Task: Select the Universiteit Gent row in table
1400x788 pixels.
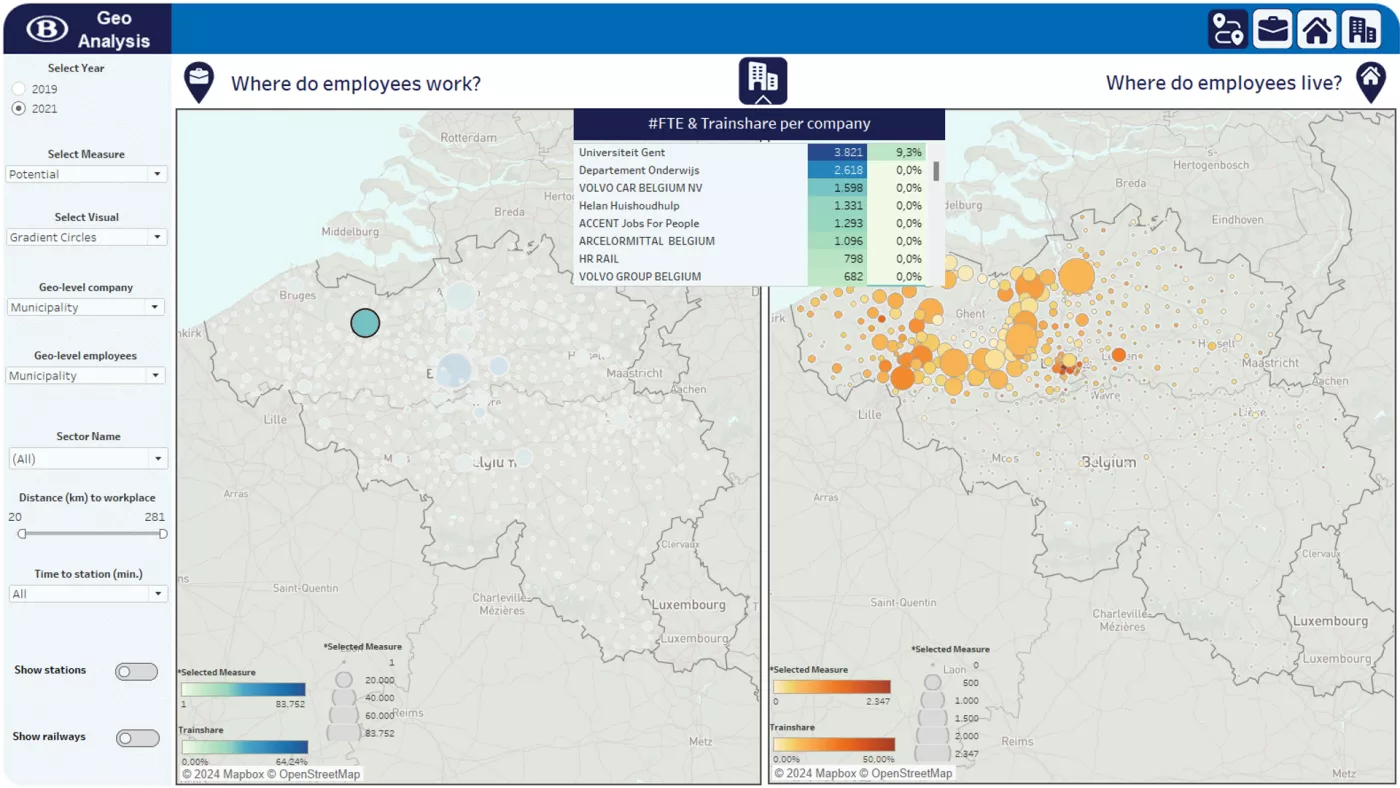Action: tap(690, 153)
